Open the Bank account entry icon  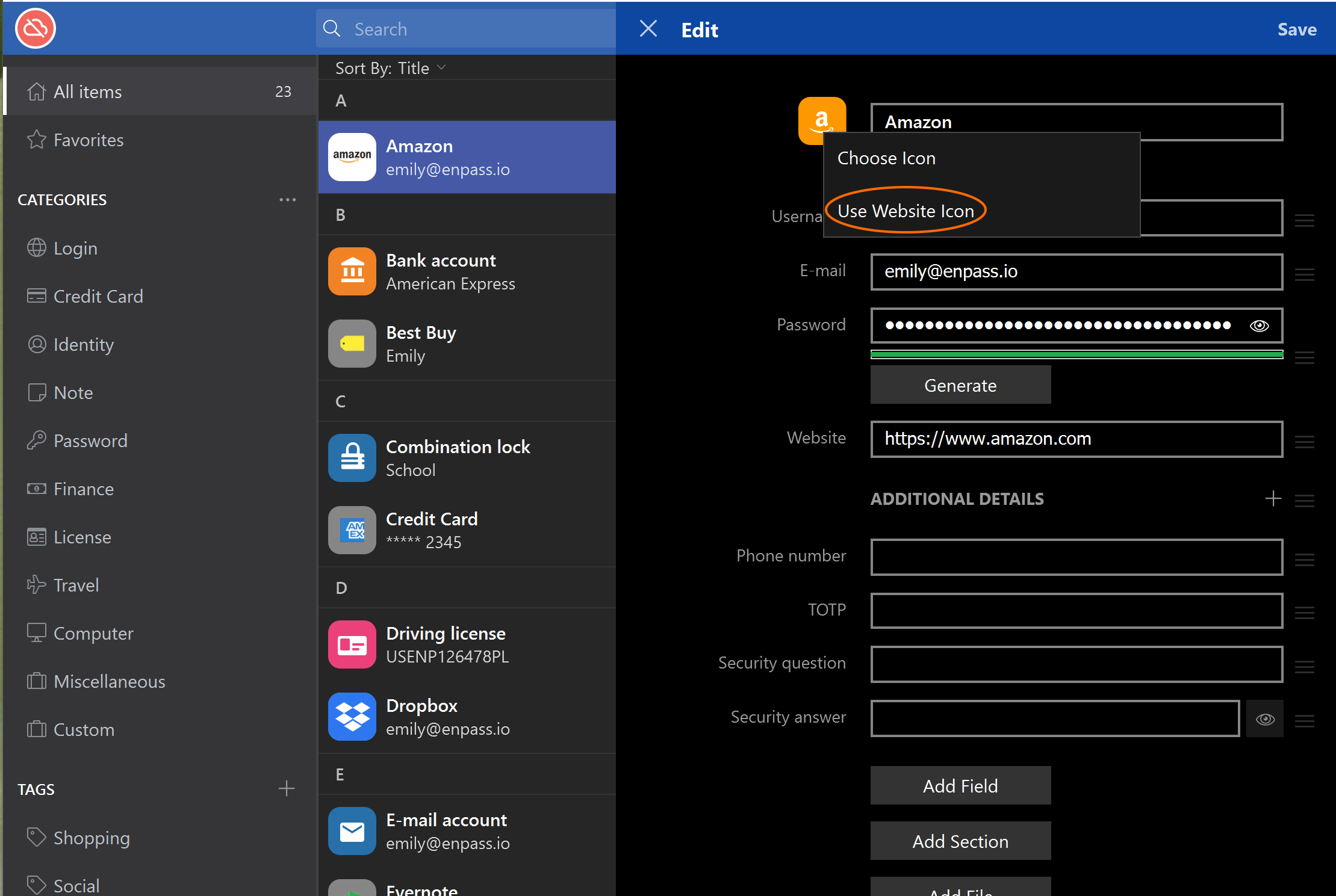[x=352, y=271]
